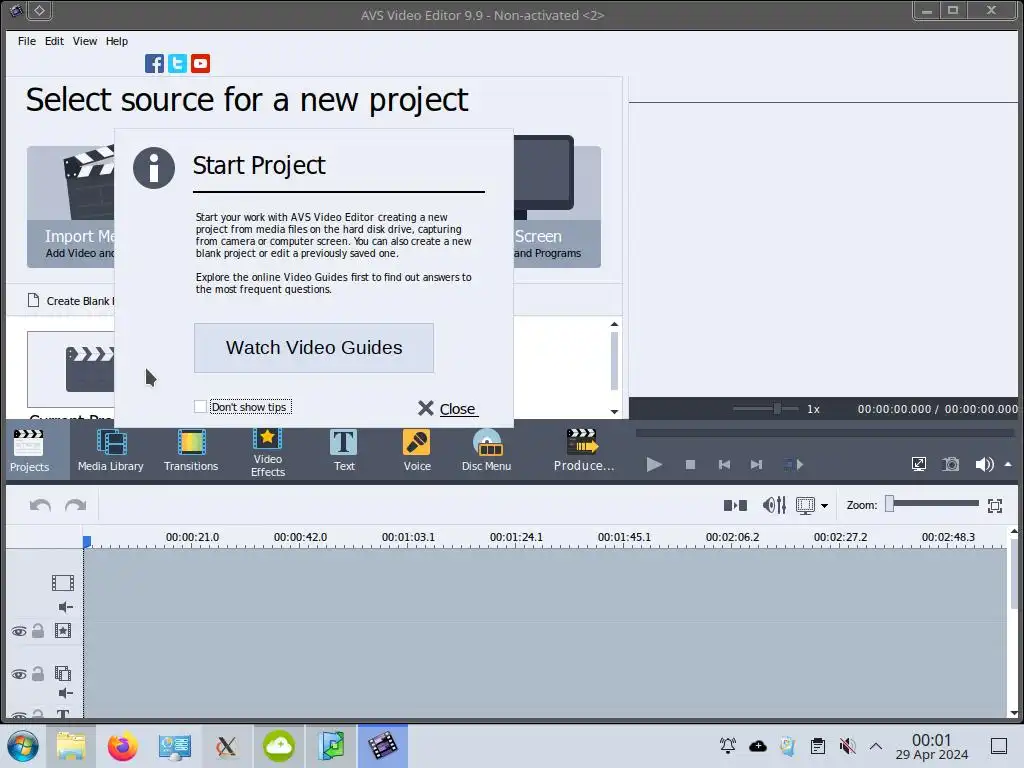Open the File menu
Screen dimensions: 1024x768
[27, 40]
